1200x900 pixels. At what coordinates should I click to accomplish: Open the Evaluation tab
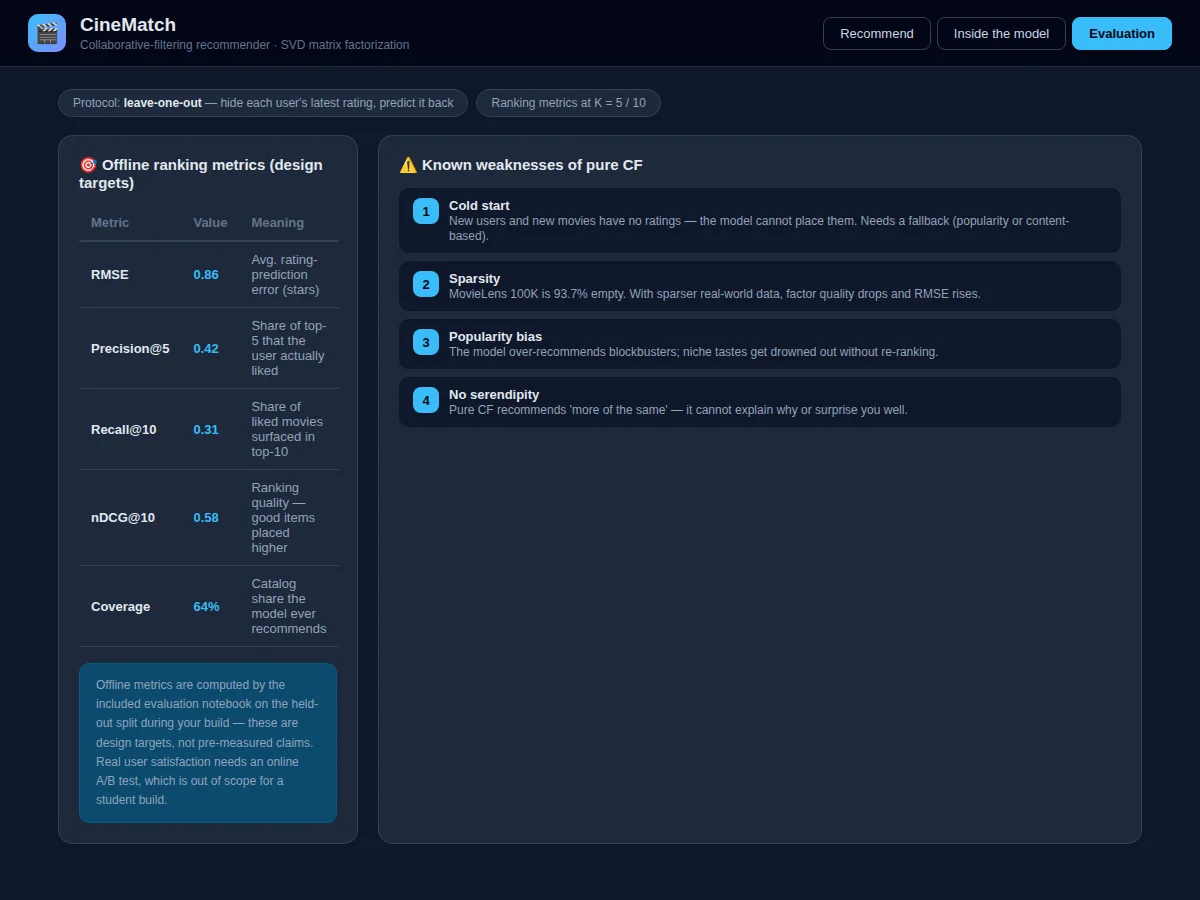[x=1122, y=33]
